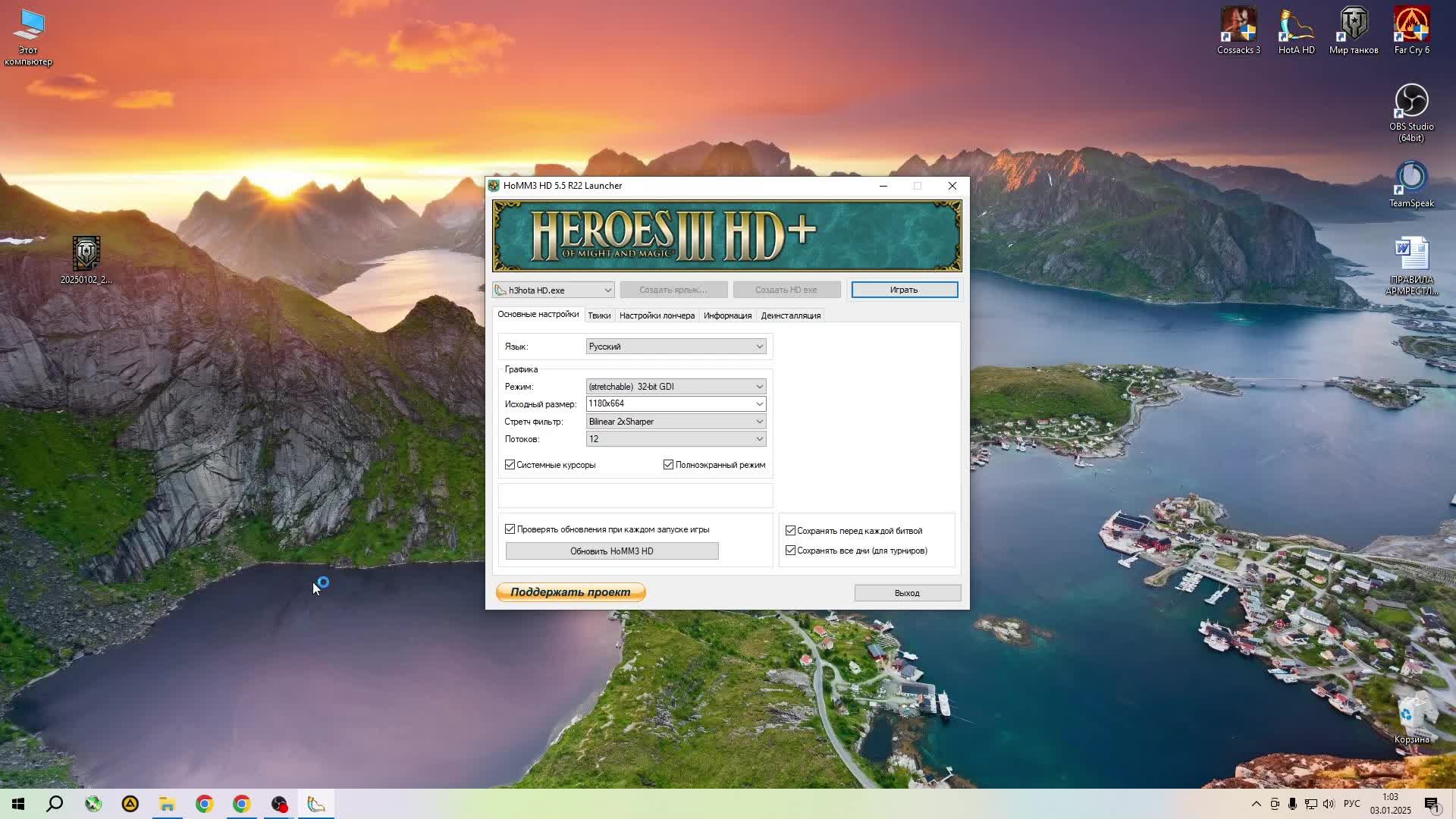Select the Мир танков desktop icon
Screen dimensions: 1456x819
pyautogui.click(x=1354, y=30)
